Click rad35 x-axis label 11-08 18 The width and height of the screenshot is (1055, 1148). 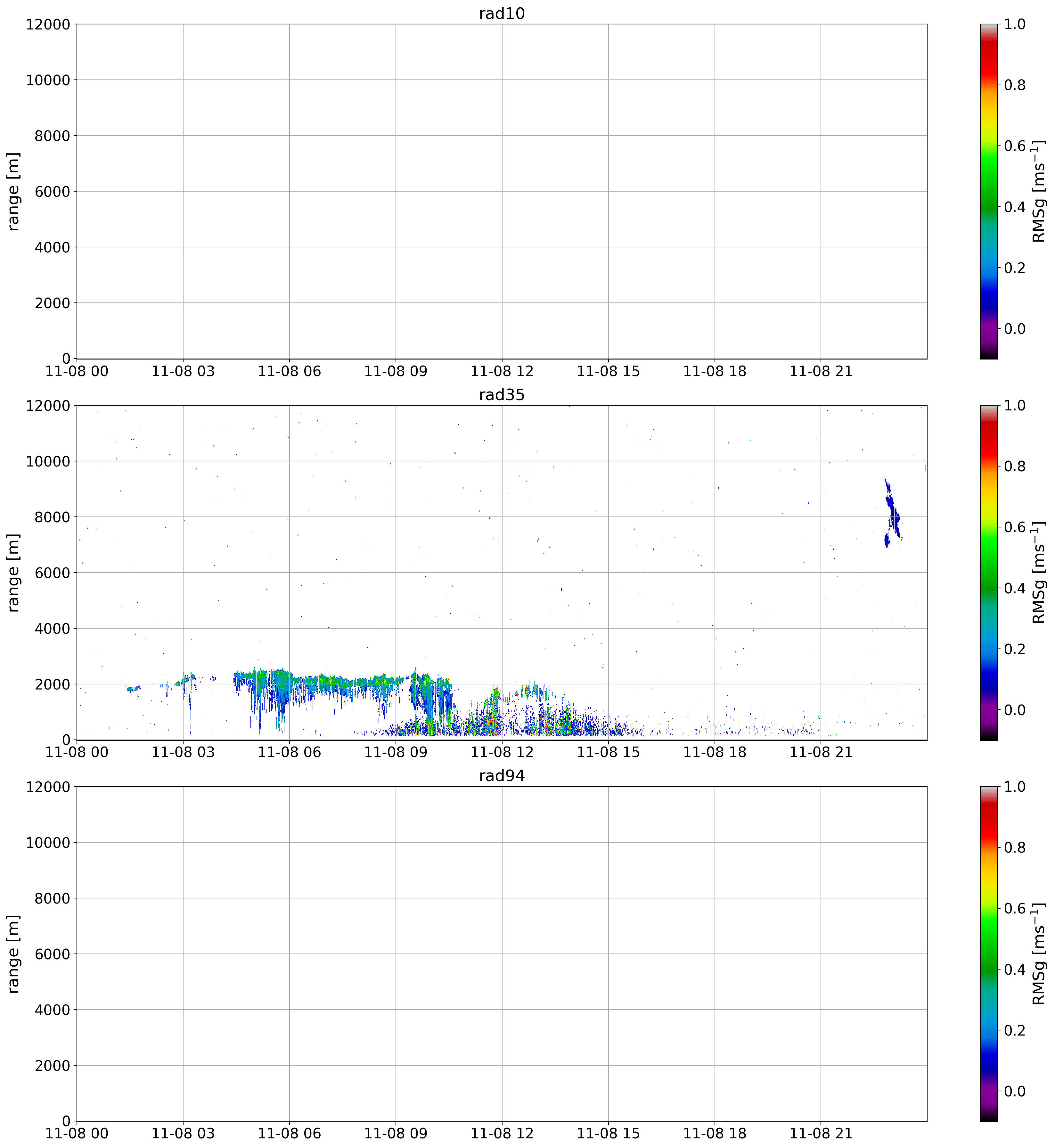coord(714,752)
